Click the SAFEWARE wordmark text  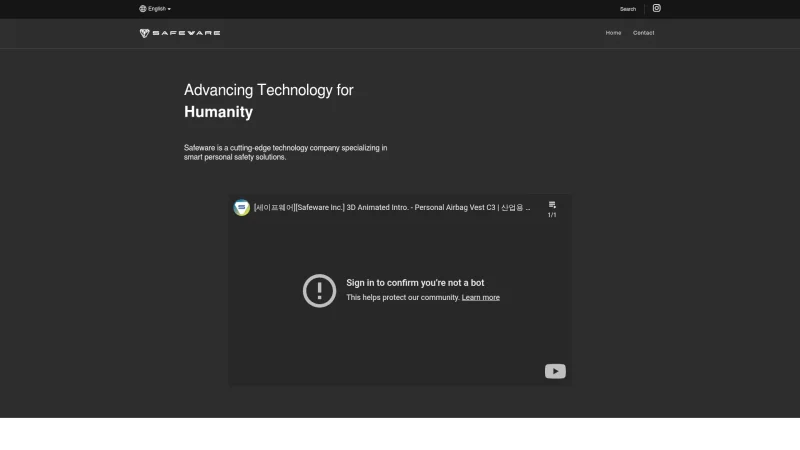click(186, 33)
